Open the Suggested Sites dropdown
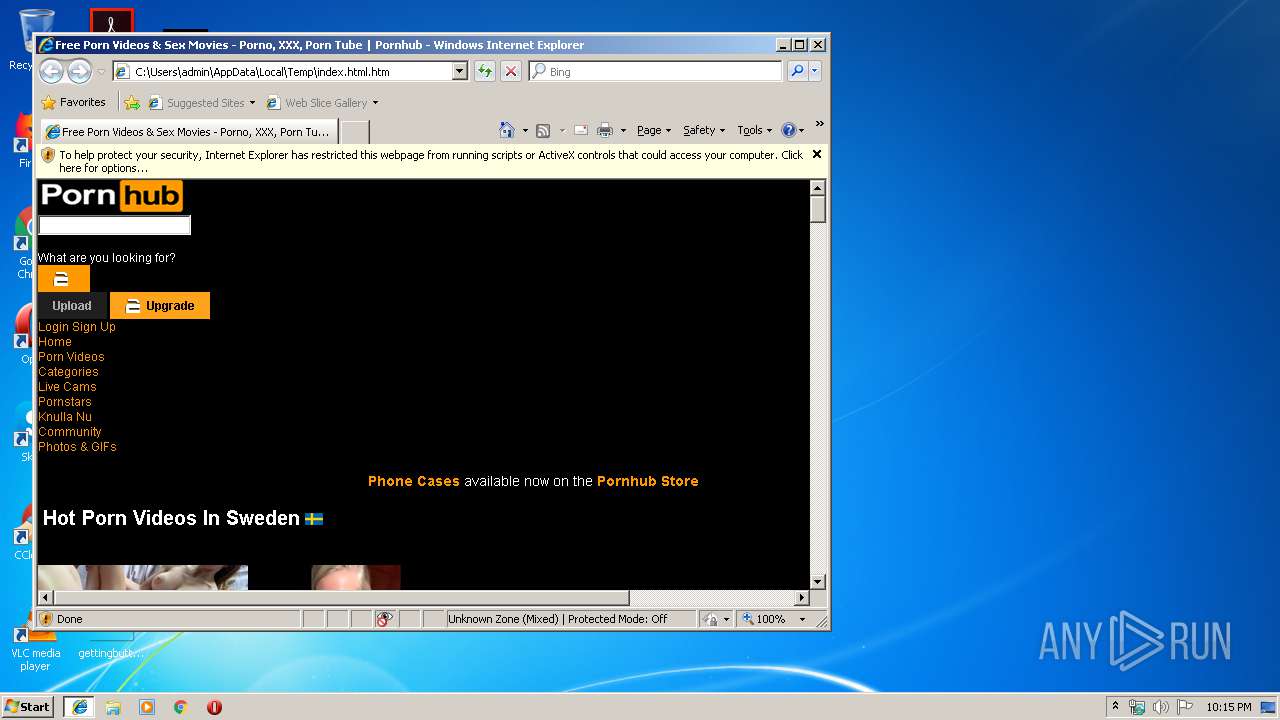Image resolution: width=1280 pixels, height=720 pixels. 201,102
